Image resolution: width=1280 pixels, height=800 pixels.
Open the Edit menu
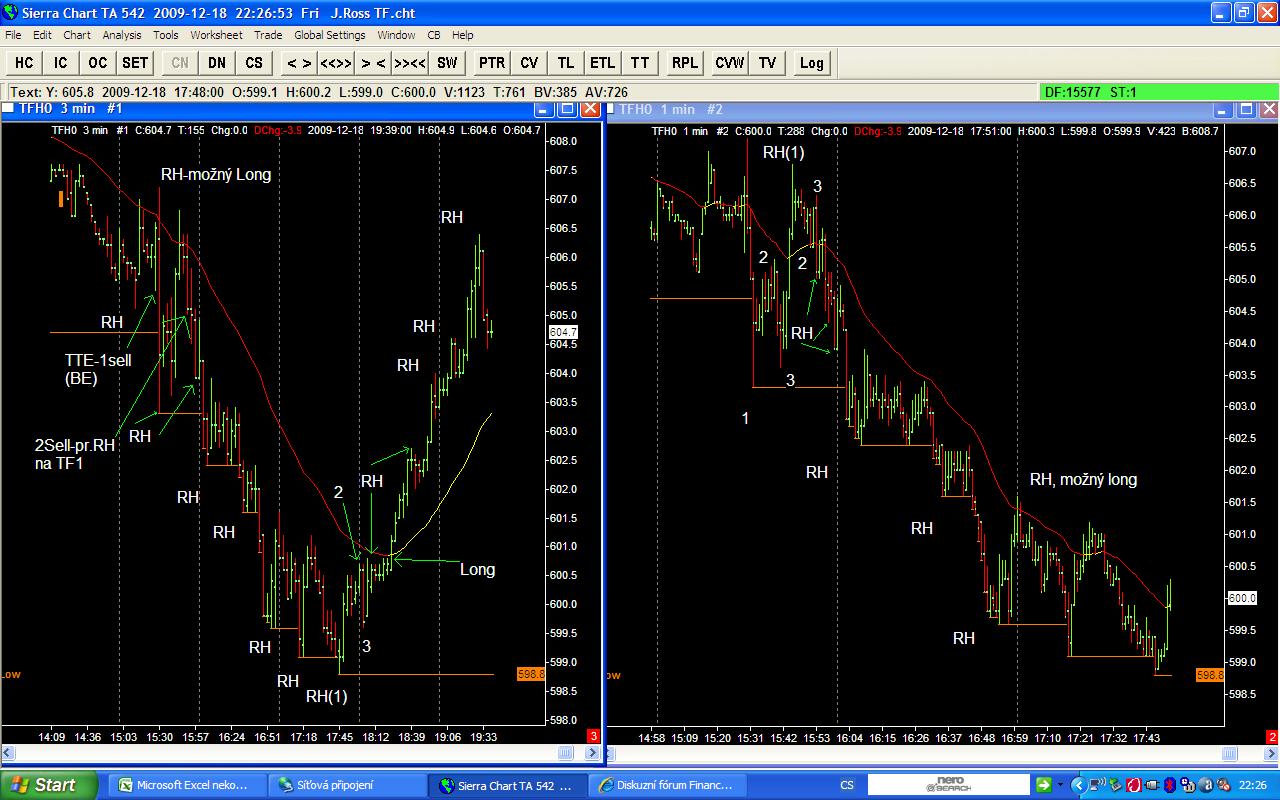[42, 35]
